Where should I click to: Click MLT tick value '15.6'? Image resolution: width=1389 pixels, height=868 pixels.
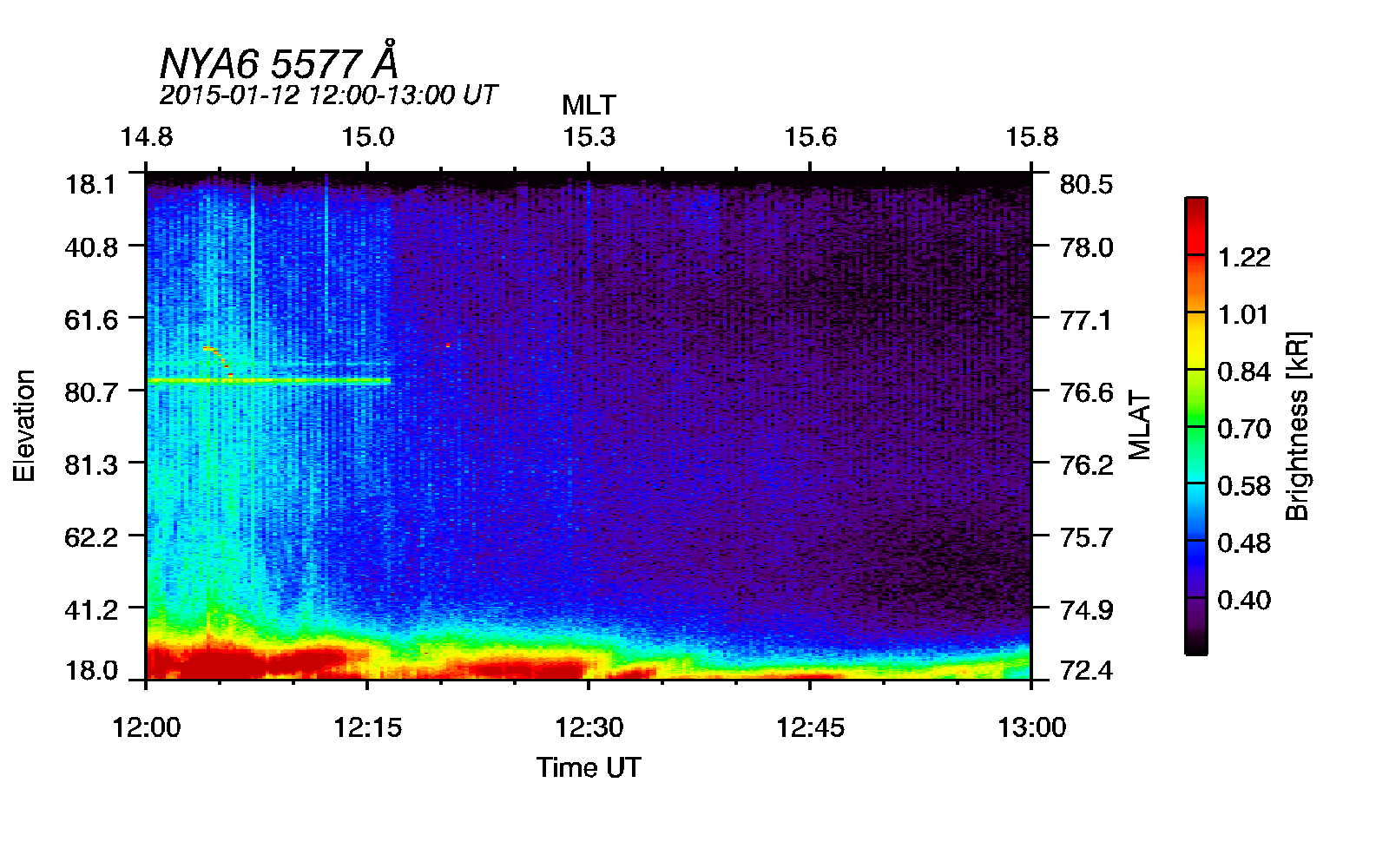click(x=810, y=137)
